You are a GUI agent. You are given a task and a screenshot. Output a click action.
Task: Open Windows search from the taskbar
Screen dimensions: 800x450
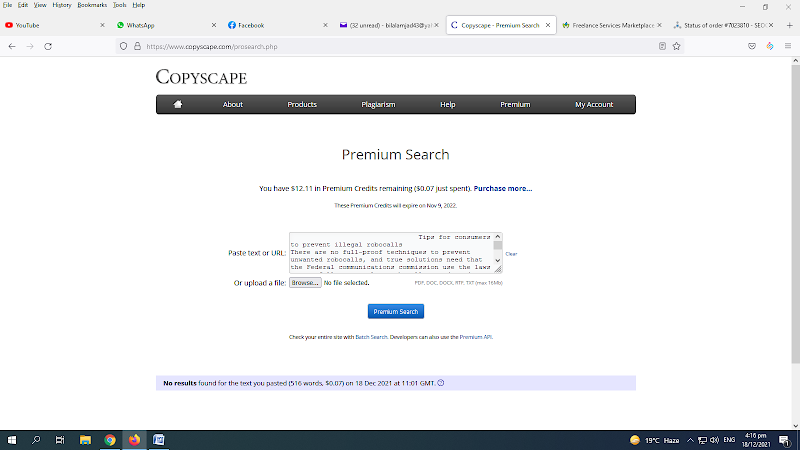(x=36, y=440)
